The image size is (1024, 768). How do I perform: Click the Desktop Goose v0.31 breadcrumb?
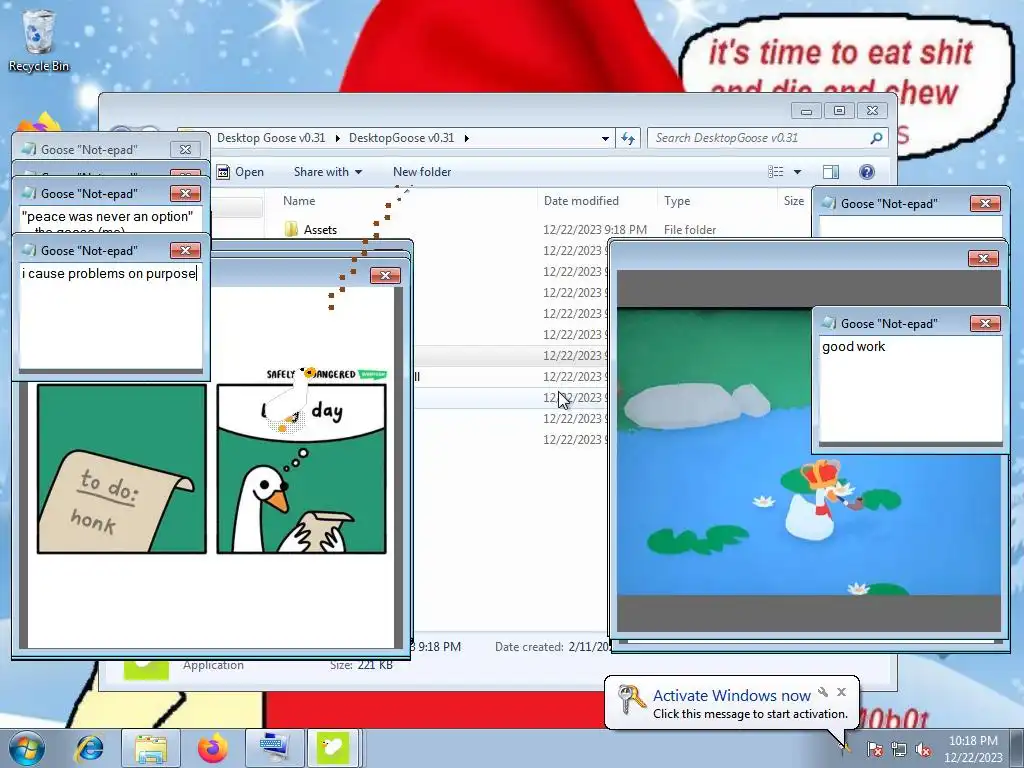coord(271,138)
